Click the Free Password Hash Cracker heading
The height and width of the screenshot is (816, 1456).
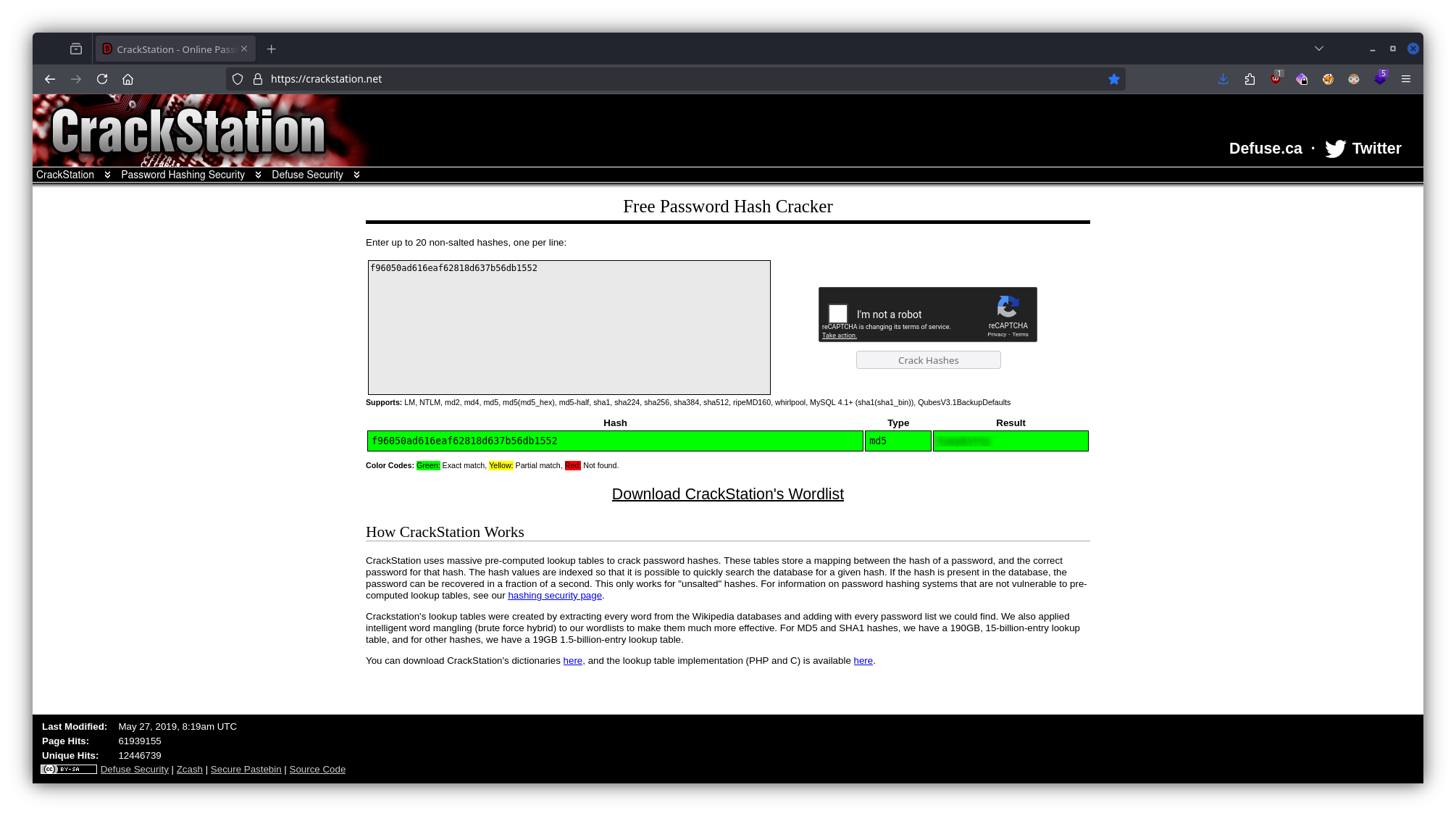pos(727,207)
